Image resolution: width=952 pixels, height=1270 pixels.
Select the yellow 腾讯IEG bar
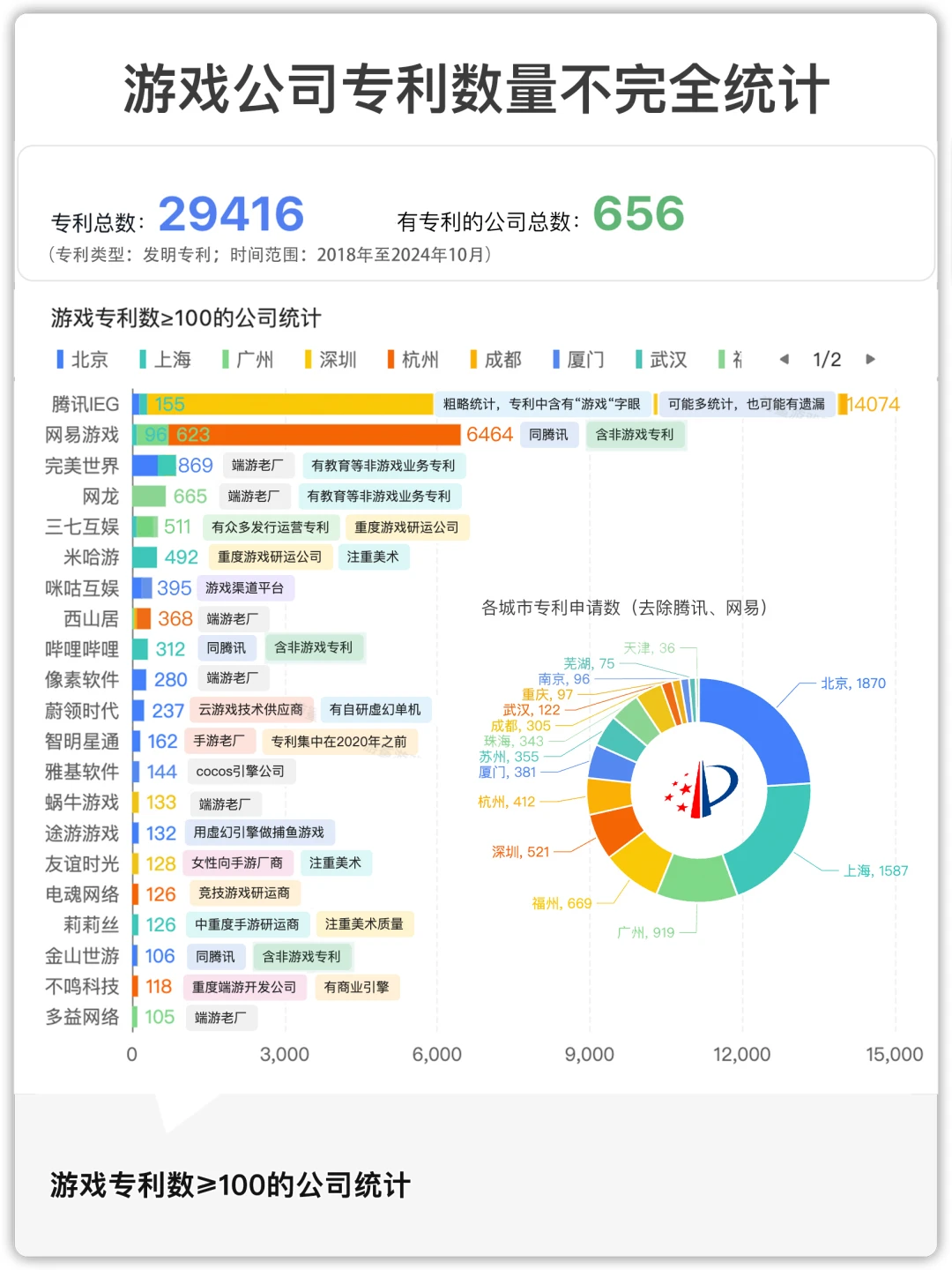pos(290,404)
